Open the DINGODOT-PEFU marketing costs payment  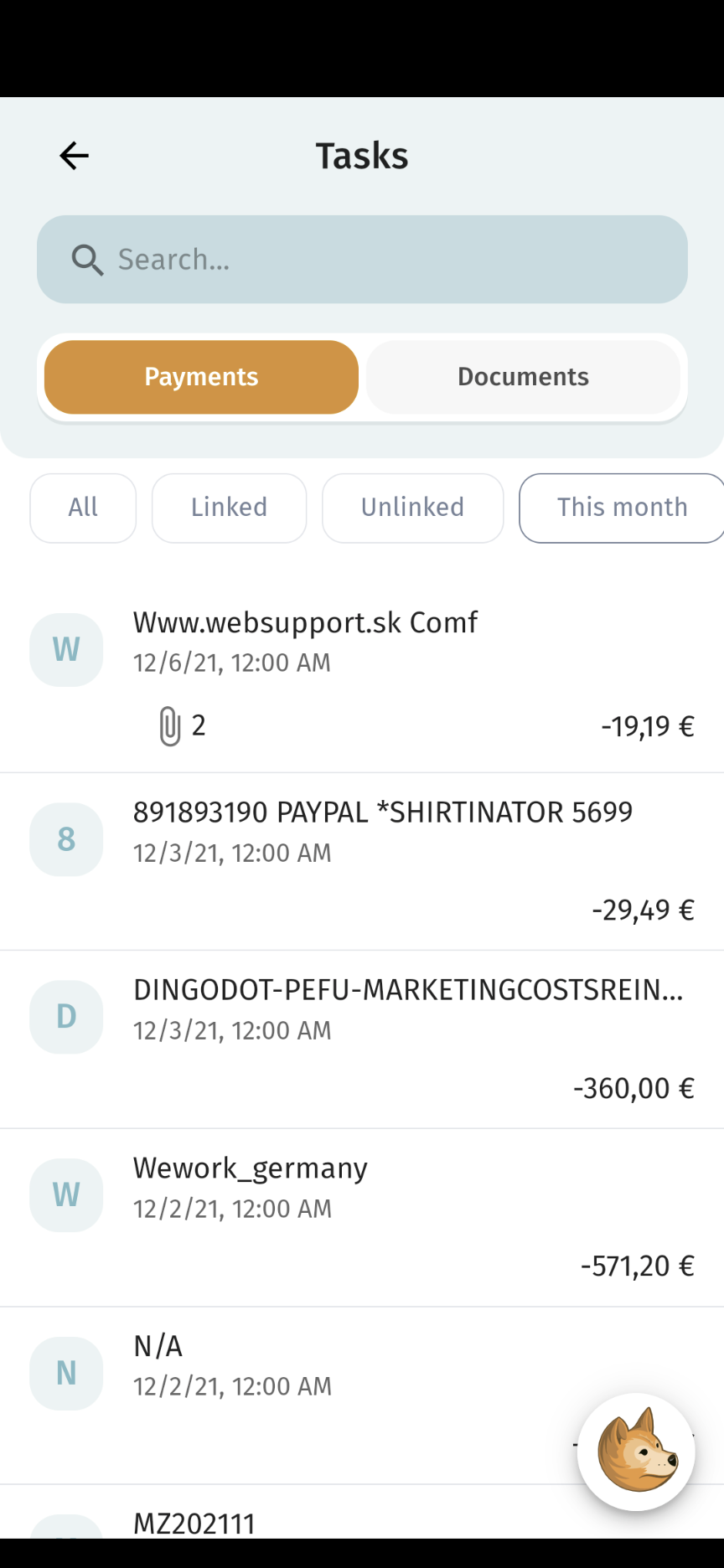tap(408, 990)
